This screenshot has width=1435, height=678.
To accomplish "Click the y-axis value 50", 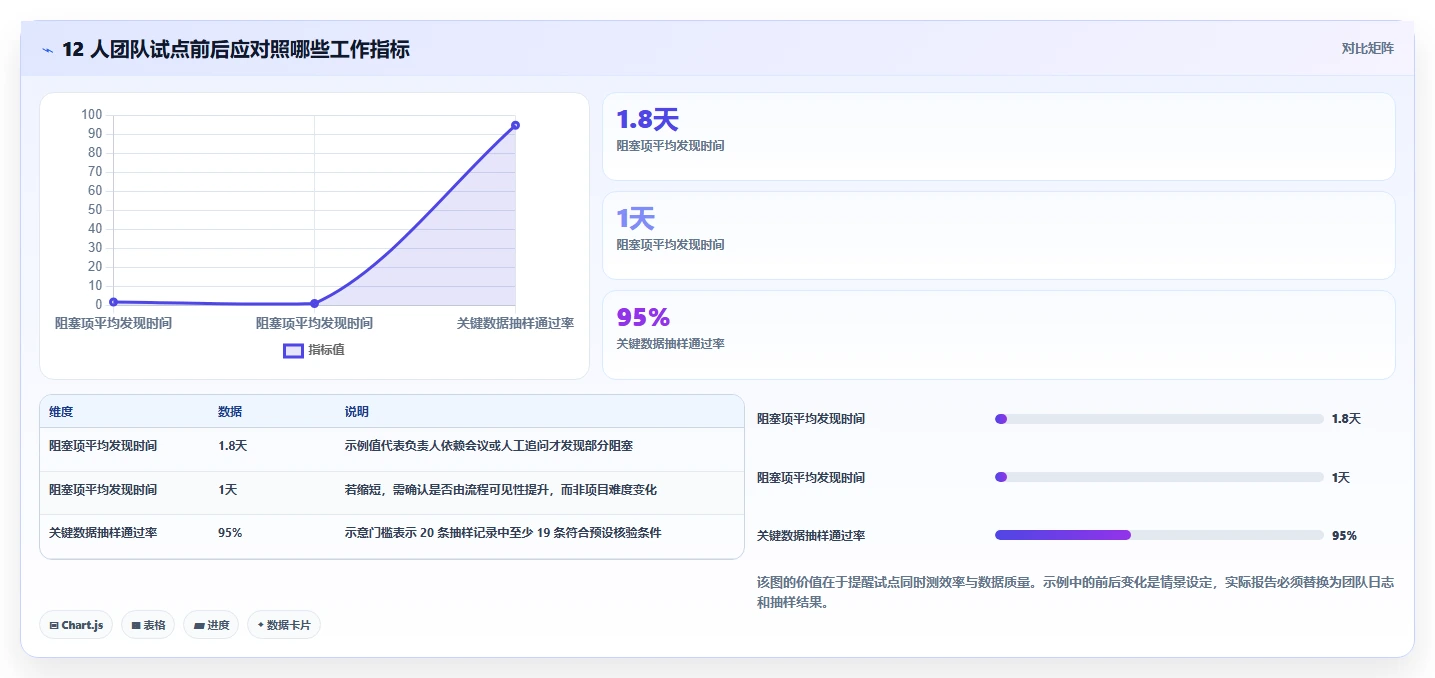I will pyautogui.click(x=95, y=210).
